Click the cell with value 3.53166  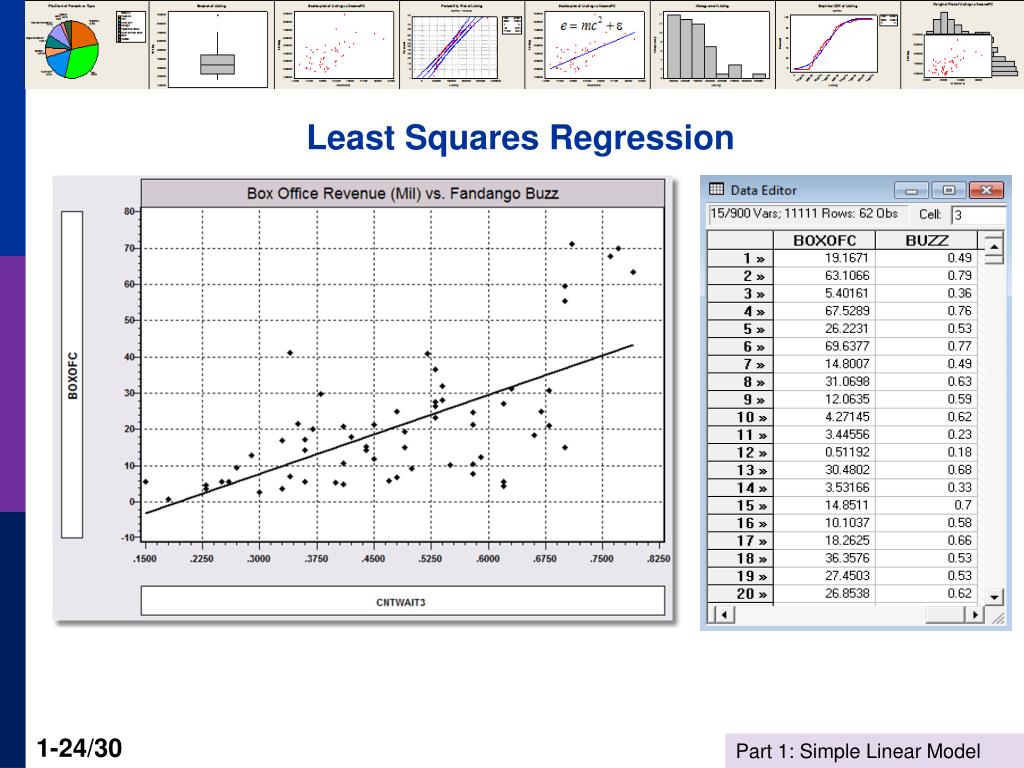coord(824,487)
